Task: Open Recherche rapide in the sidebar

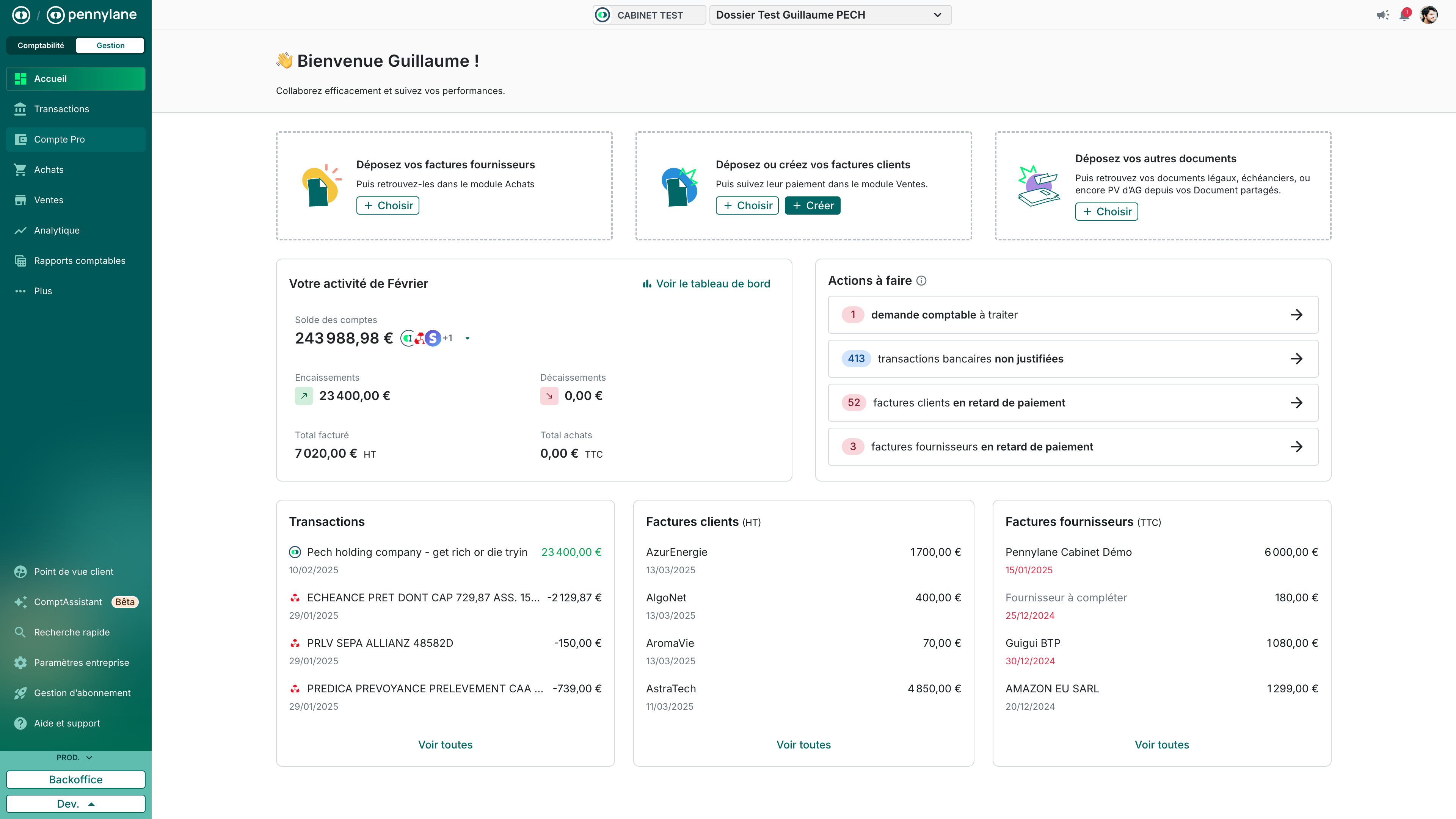Action: (71, 632)
